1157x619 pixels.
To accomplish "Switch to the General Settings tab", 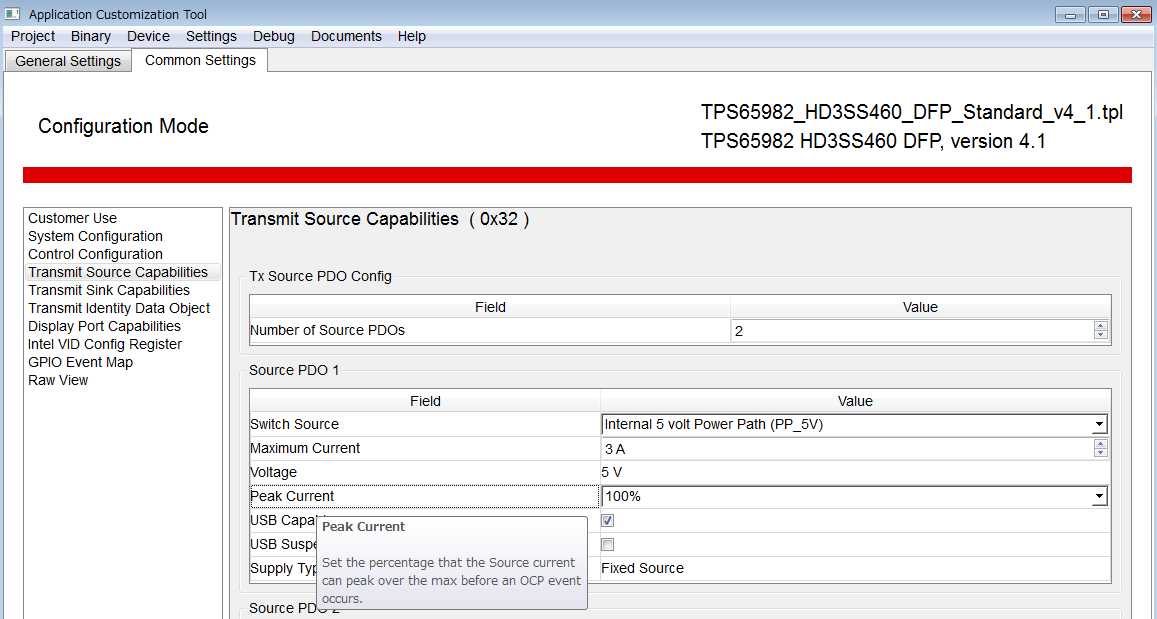I will 68,61.
